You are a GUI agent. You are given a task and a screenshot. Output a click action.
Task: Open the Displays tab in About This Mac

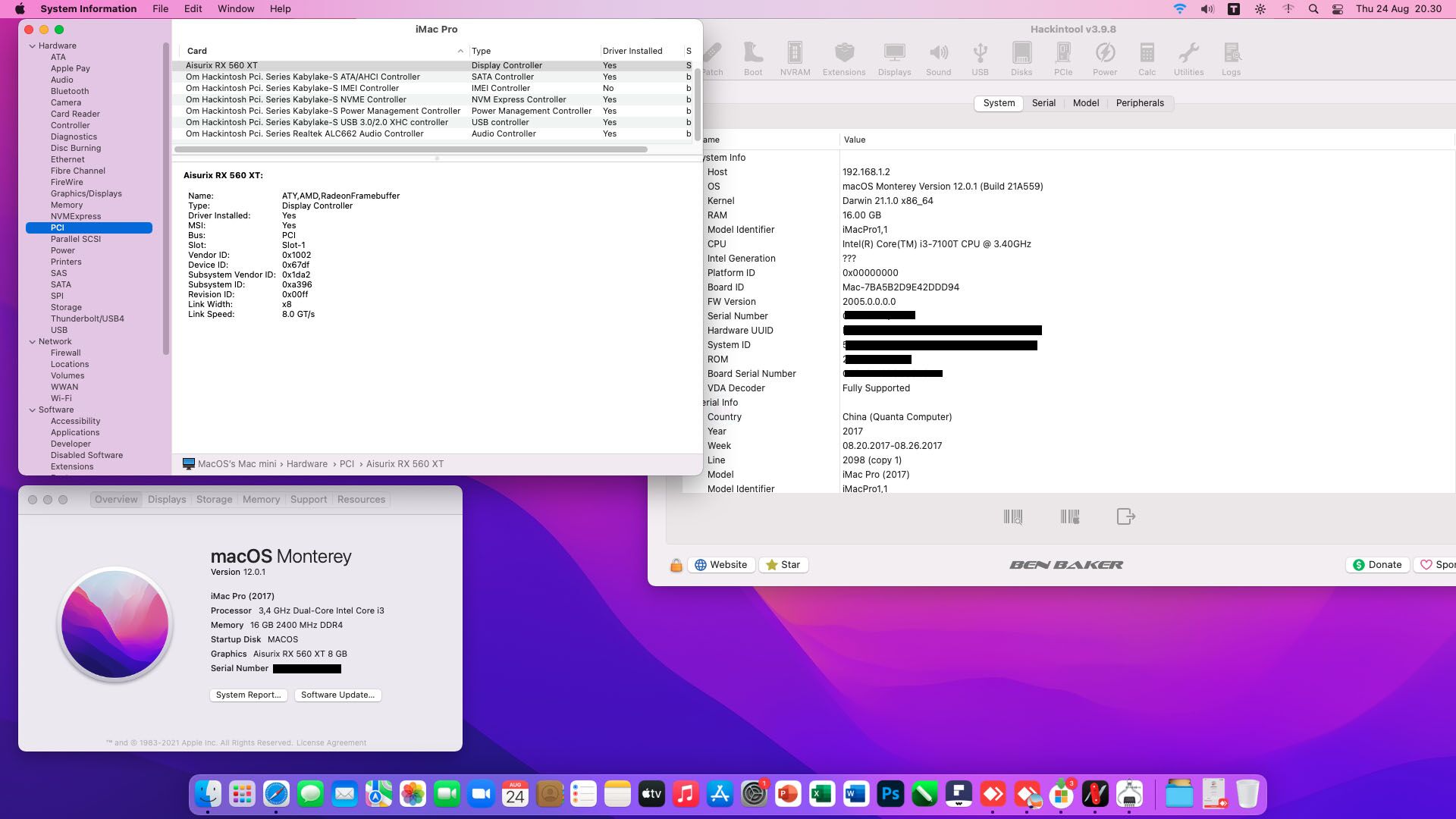coord(167,500)
